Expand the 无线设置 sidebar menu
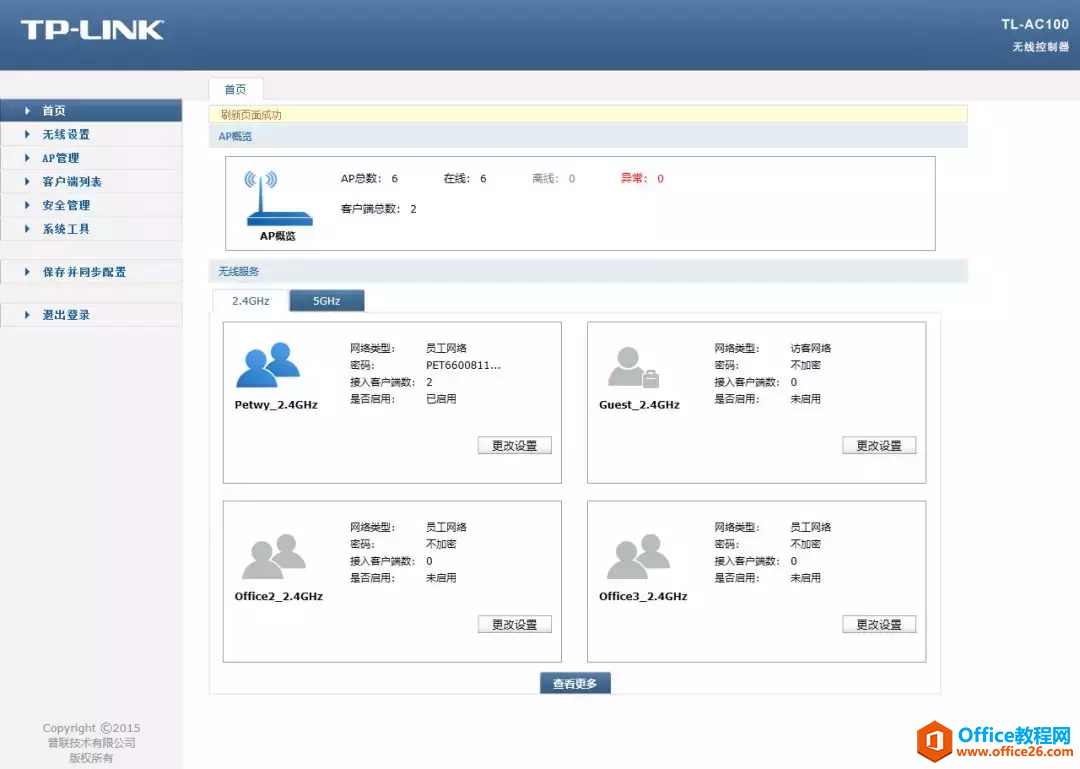The height and width of the screenshot is (769, 1080). pos(66,134)
